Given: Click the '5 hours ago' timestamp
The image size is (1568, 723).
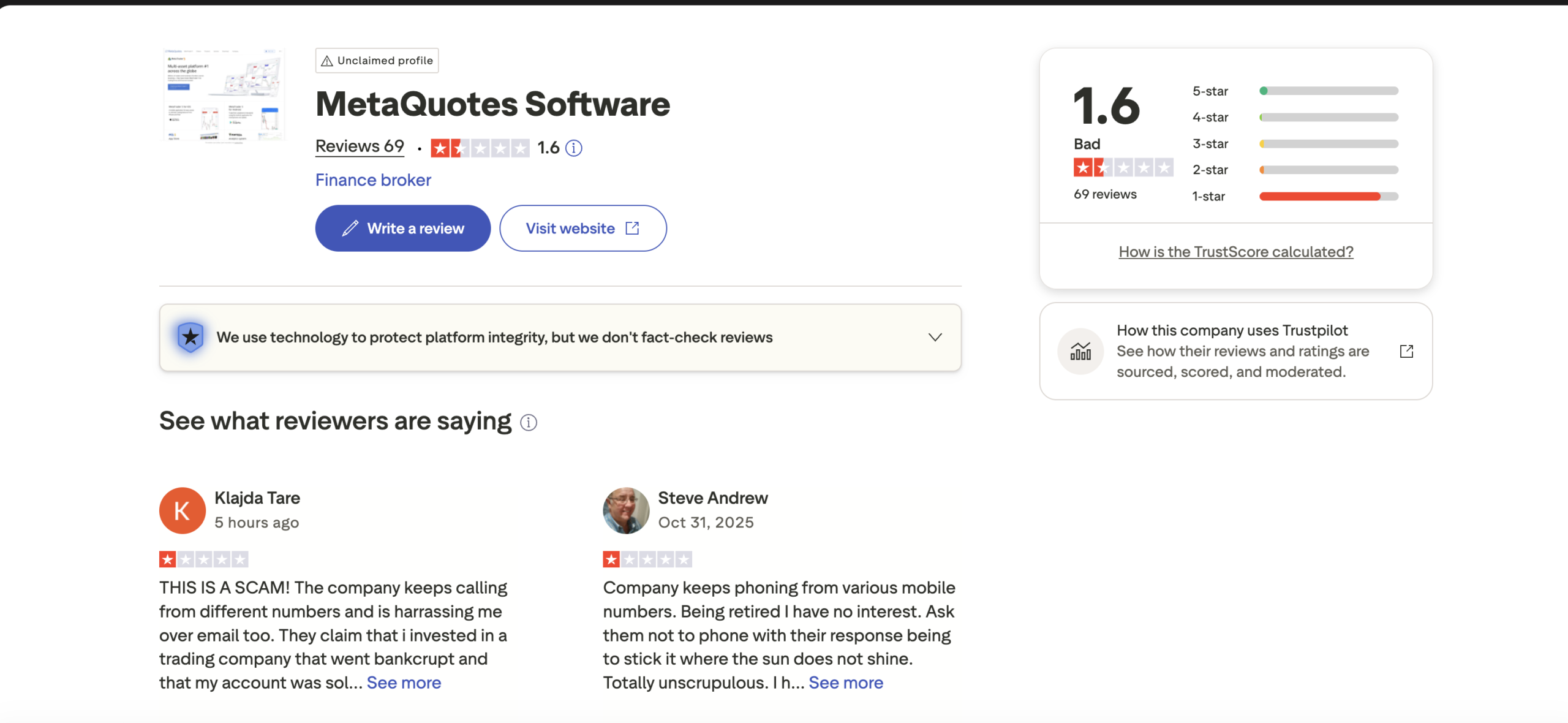Looking at the screenshot, I should tap(257, 523).
